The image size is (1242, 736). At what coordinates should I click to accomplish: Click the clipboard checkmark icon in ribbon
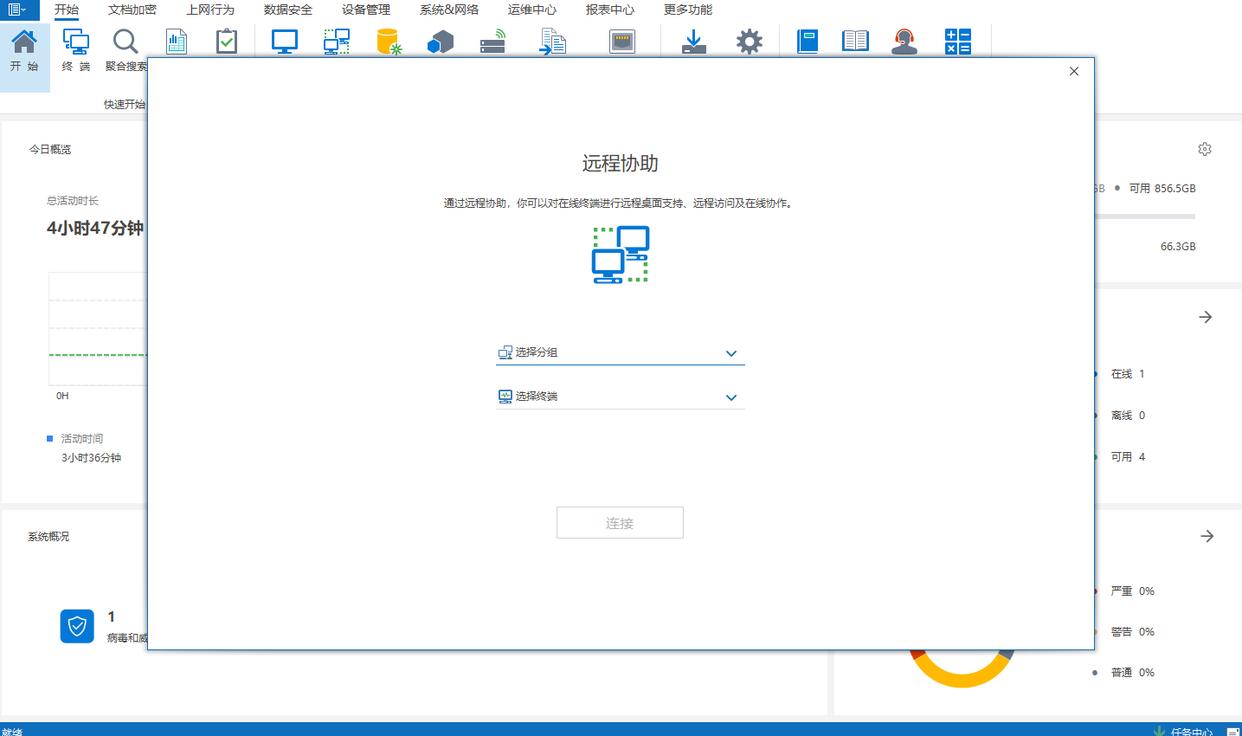[x=227, y=41]
